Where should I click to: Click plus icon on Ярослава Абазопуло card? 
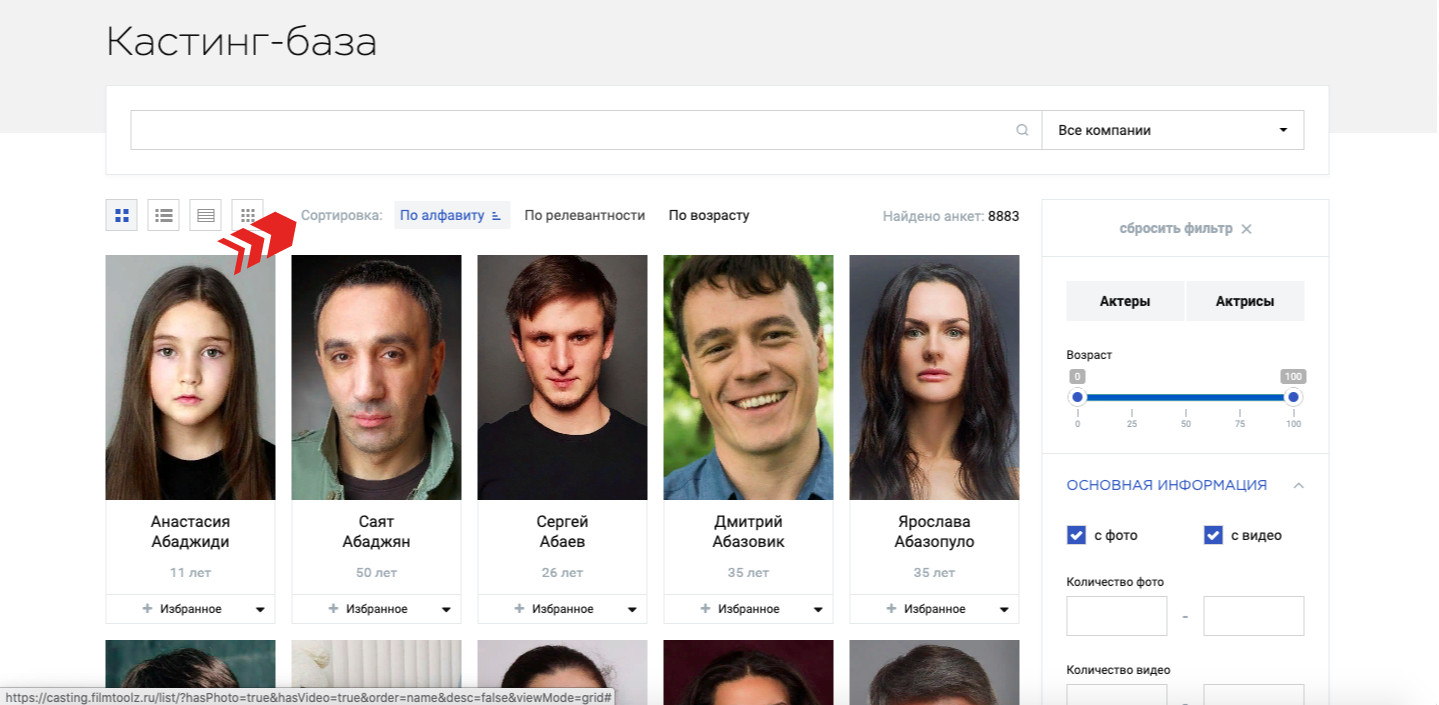(891, 609)
